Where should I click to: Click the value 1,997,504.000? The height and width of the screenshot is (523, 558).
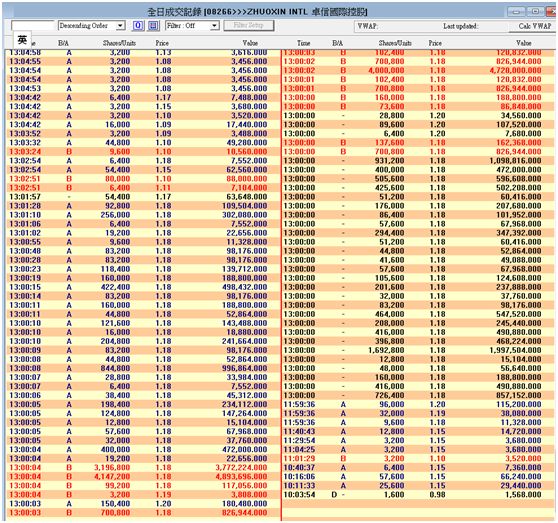(x=516, y=350)
